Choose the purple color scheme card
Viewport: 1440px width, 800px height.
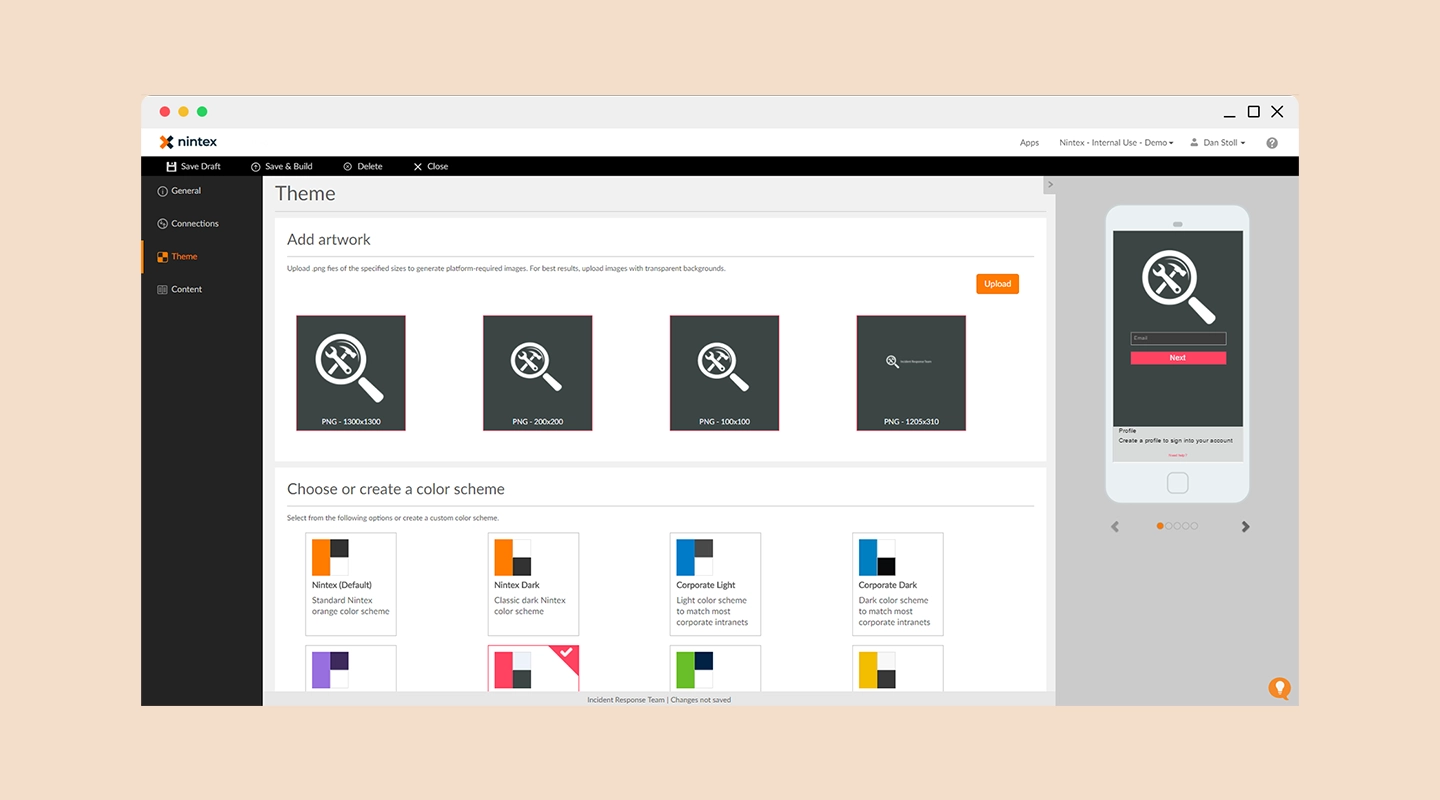click(351, 668)
